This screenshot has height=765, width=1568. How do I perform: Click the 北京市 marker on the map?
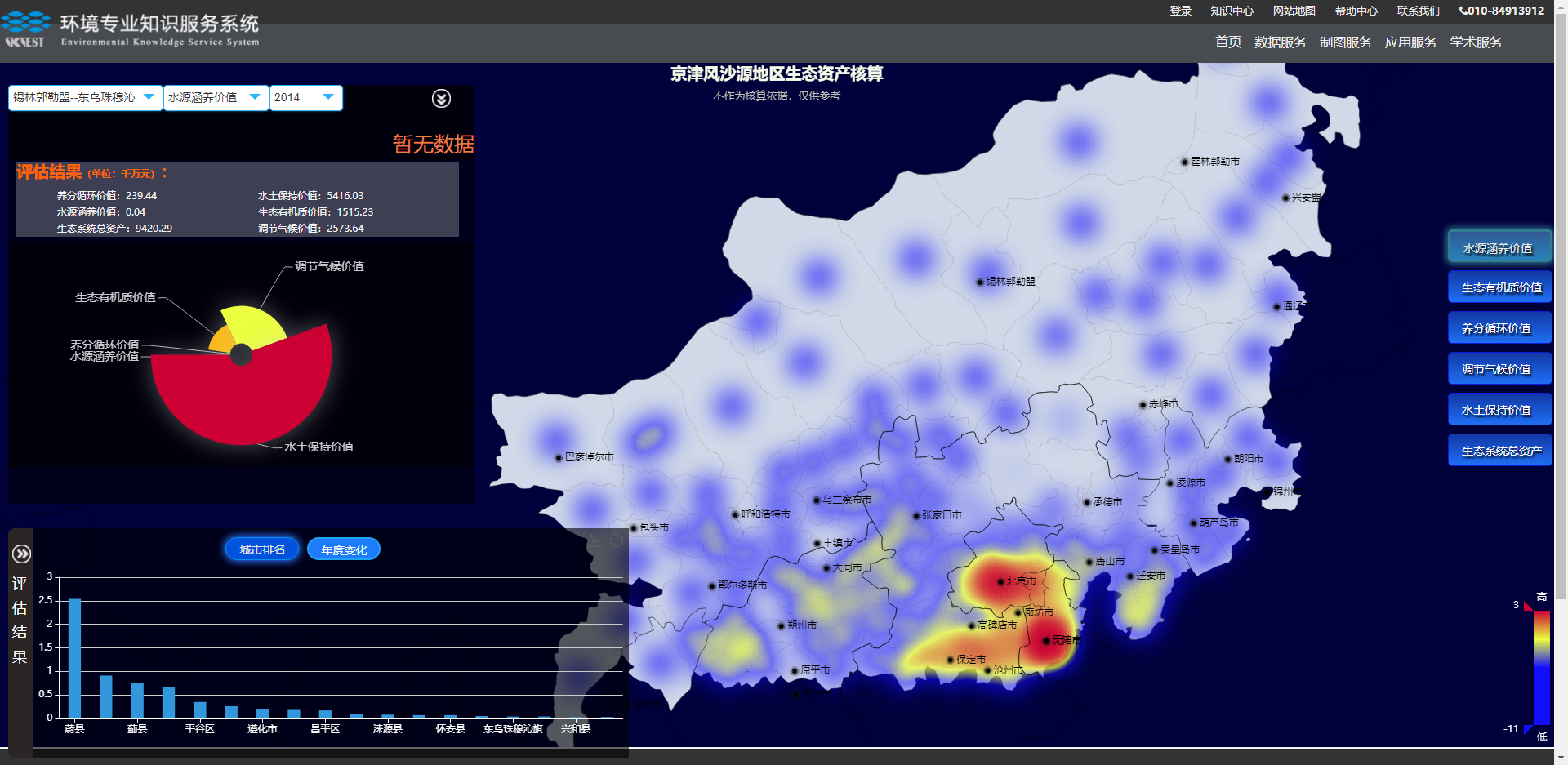tap(1000, 582)
